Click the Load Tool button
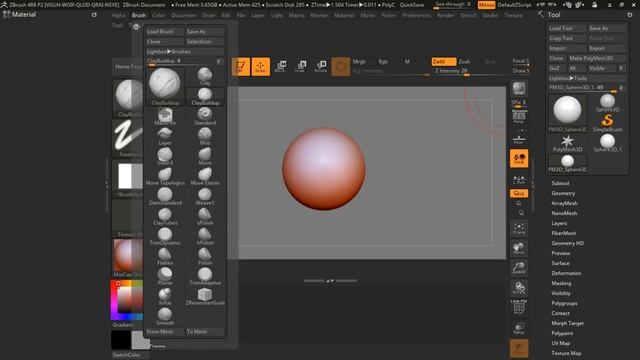The image size is (640, 360). (567, 28)
